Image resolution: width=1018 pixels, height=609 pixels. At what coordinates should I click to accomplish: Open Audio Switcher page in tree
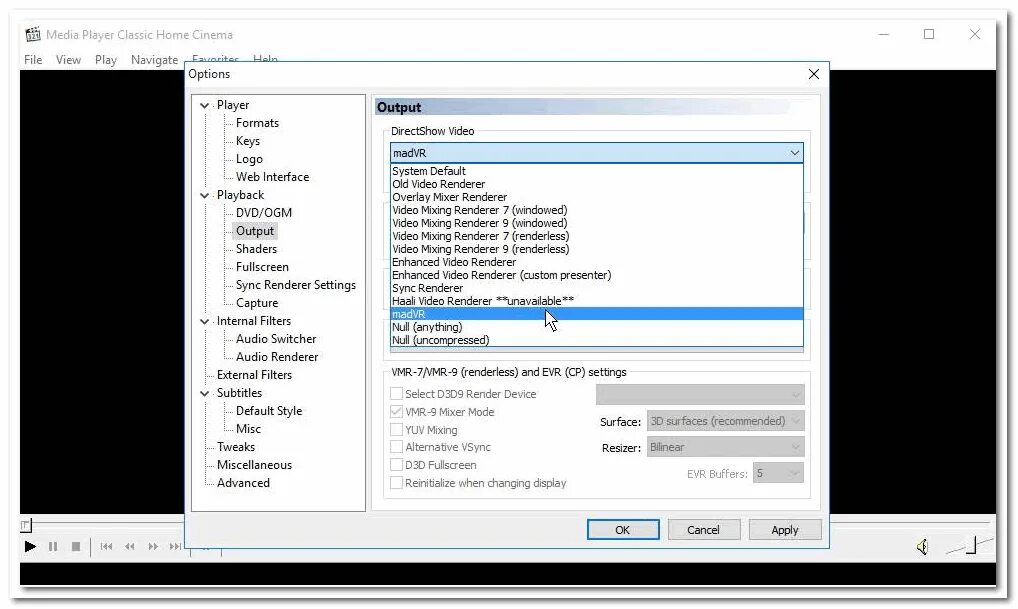click(276, 339)
